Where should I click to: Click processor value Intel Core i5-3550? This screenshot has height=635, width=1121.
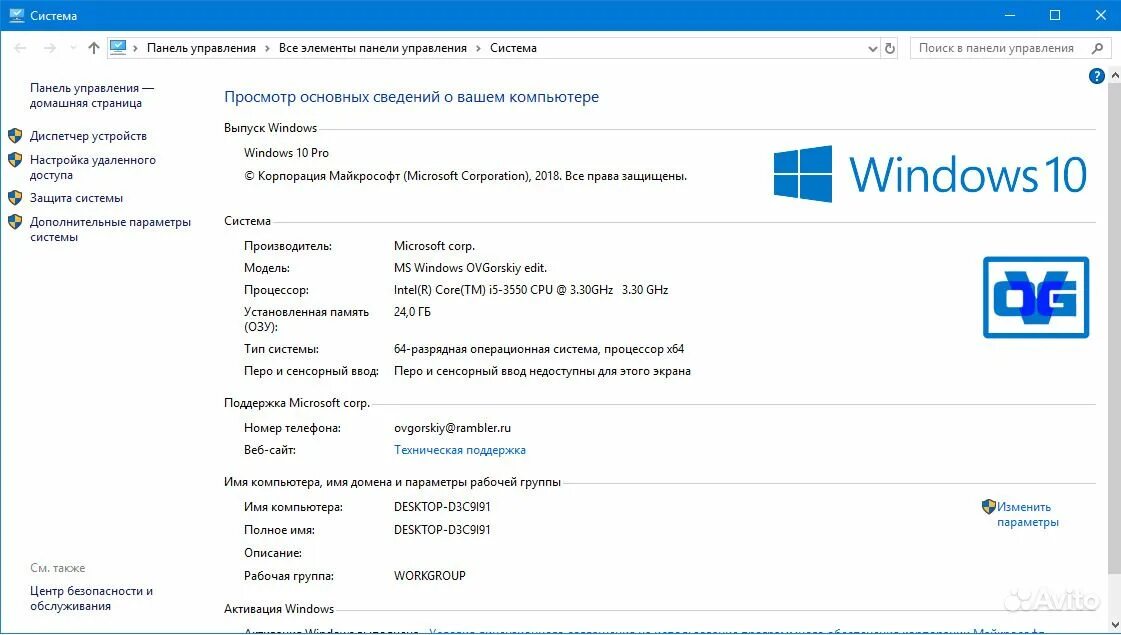point(531,290)
